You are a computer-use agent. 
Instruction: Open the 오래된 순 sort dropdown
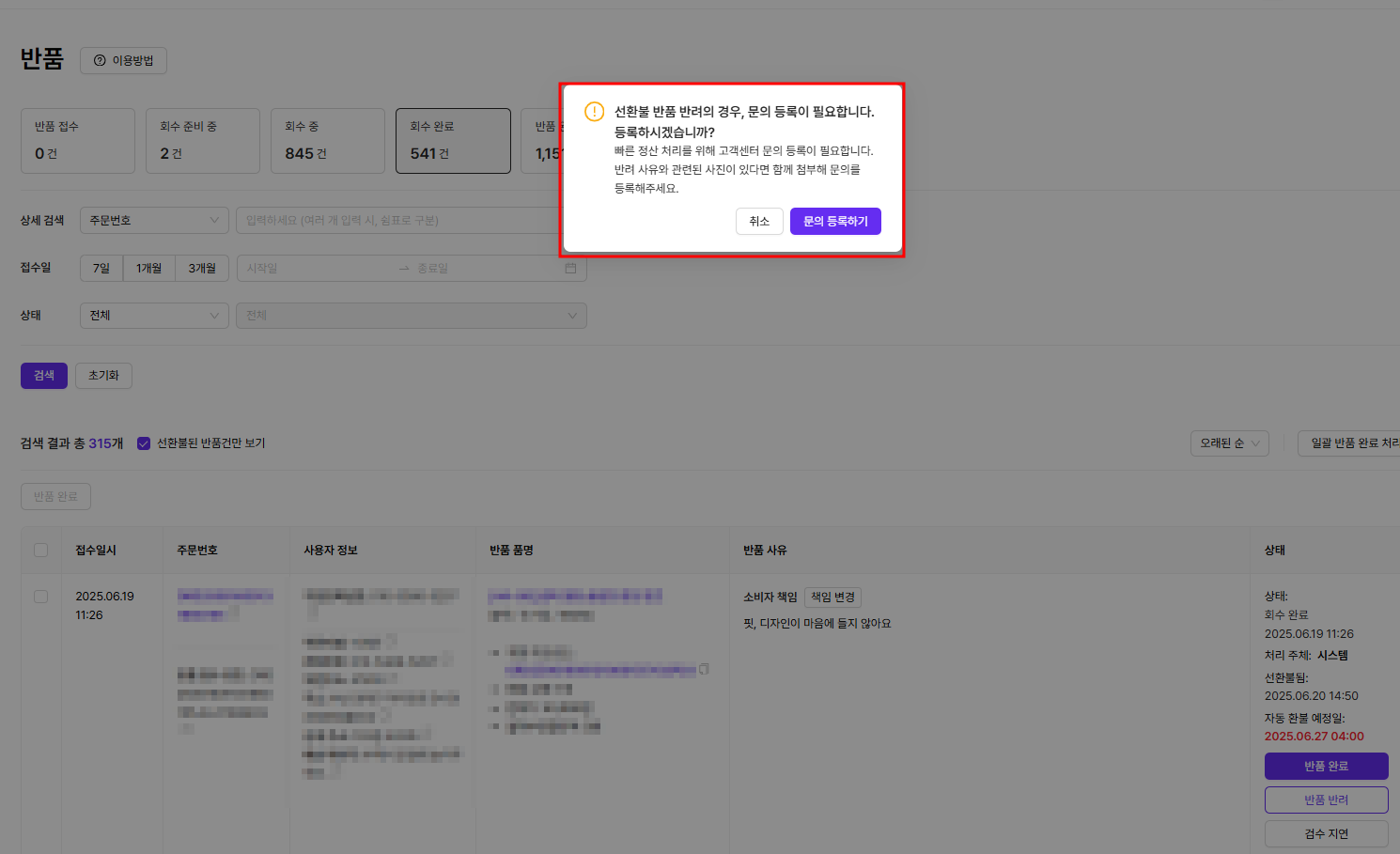coord(1230,443)
